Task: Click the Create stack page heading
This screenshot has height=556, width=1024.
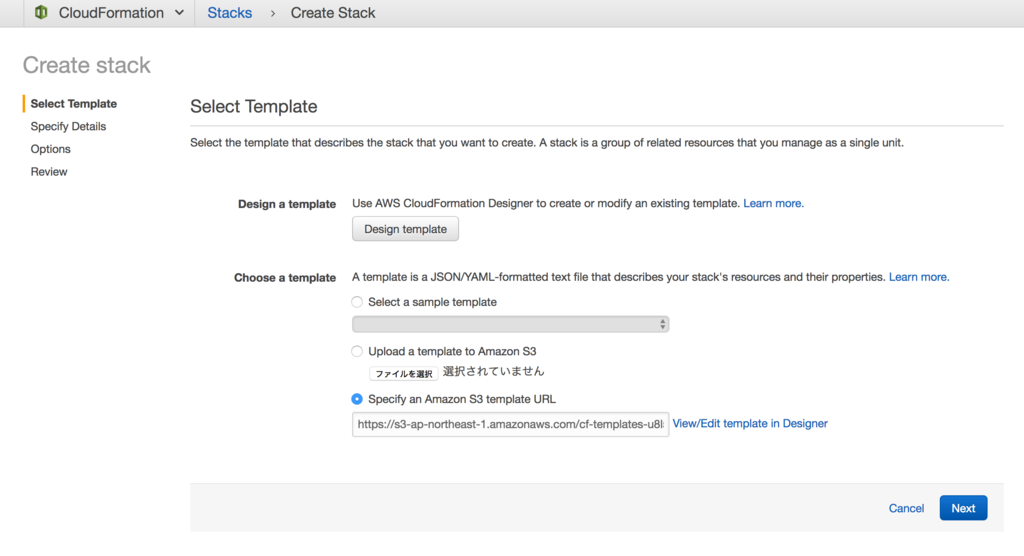Action: click(x=87, y=65)
